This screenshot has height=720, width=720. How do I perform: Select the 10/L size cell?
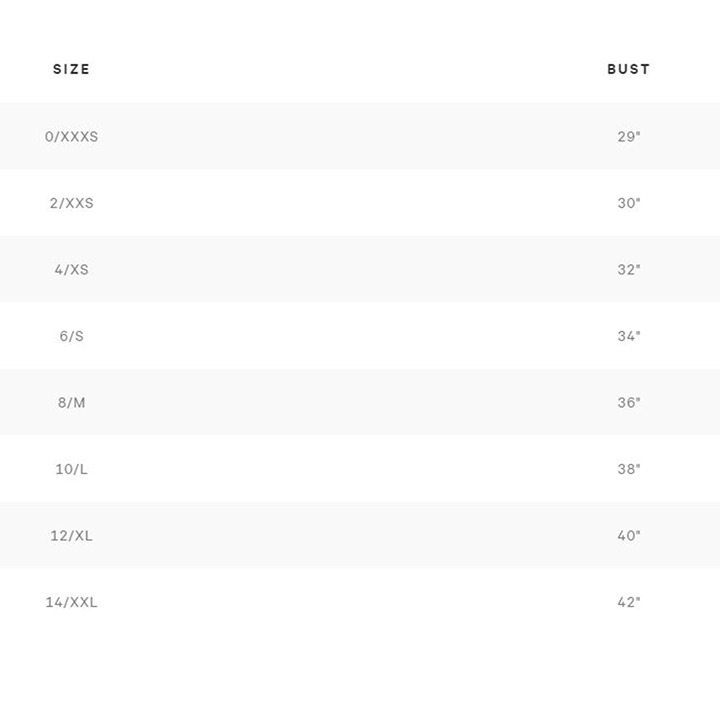point(71,469)
